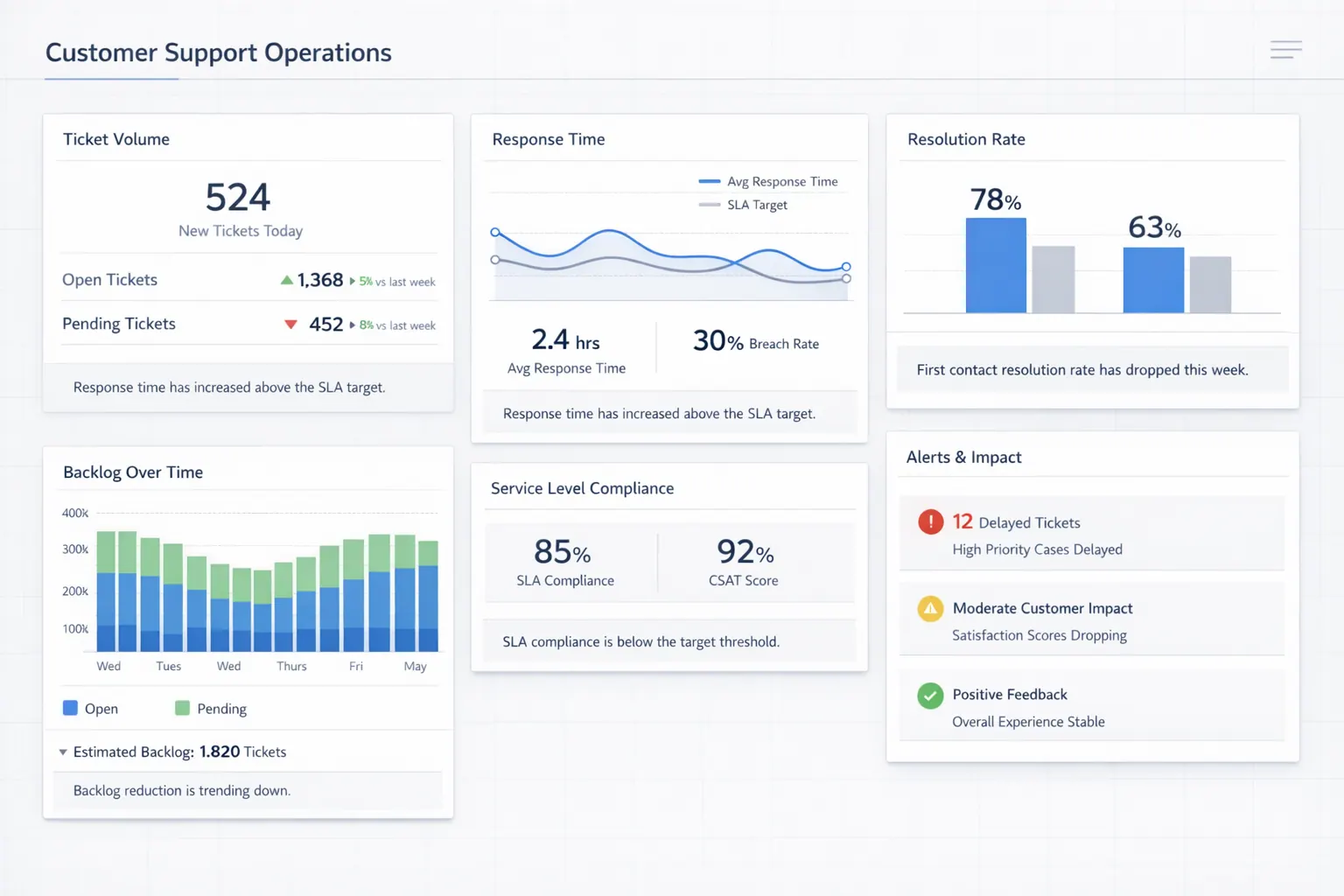Select the Customer Support Operations tab
Viewport: 1344px width, 896px height.
(218, 52)
